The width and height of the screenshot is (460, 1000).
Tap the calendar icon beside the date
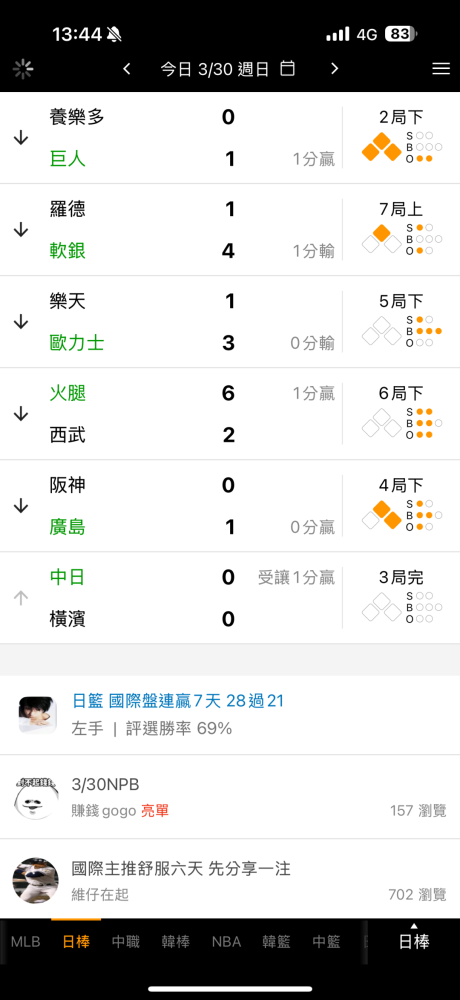pos(288,69)
